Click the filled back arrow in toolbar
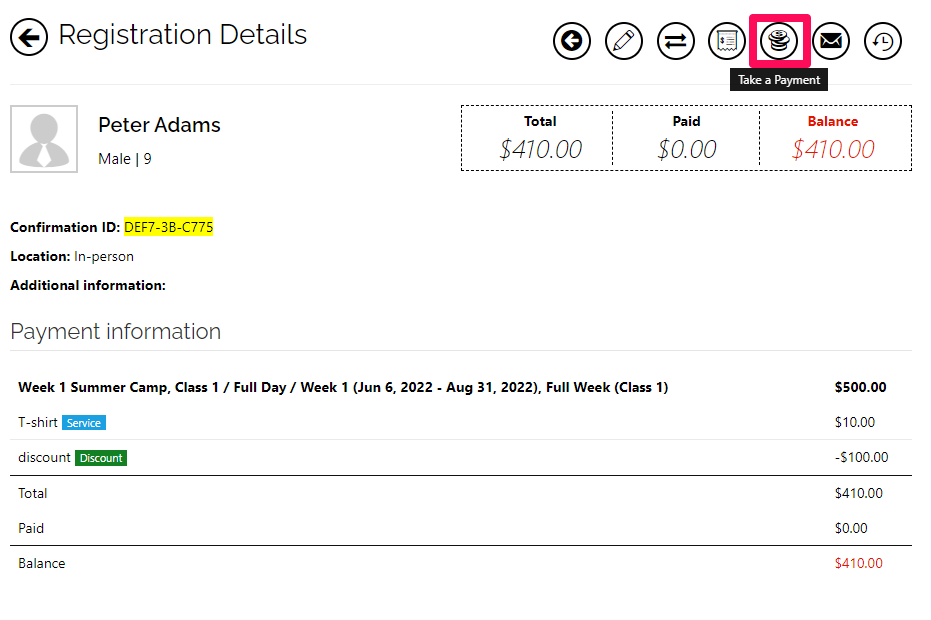The height and width of the screenshot is (620, 931). tap(572, 41)
